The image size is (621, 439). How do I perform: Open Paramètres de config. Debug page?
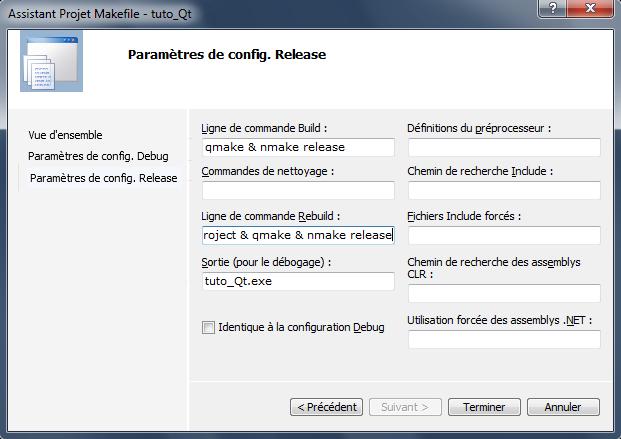point(98,156)
